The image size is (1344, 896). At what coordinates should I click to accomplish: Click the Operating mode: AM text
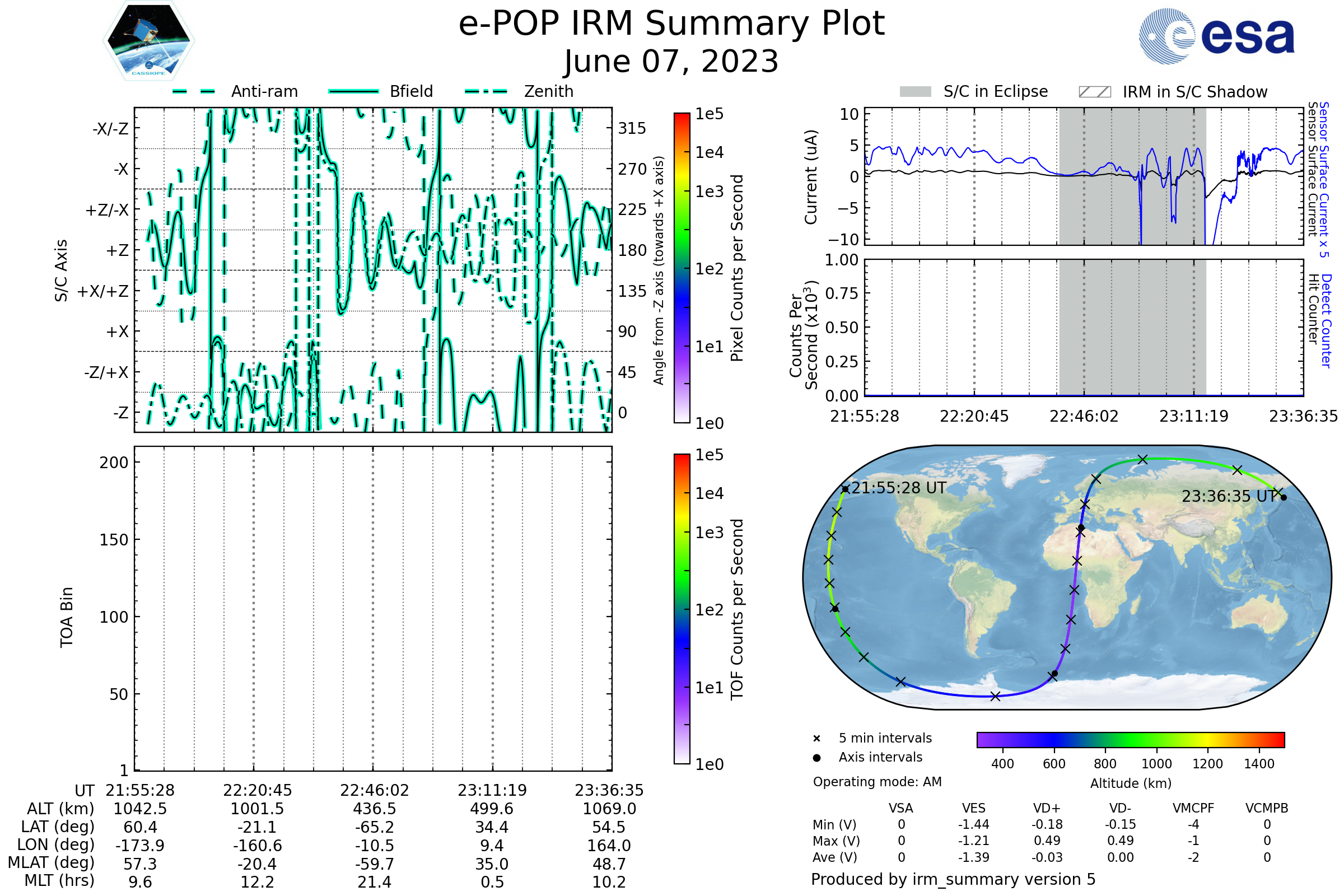click(x=877, y=782)
